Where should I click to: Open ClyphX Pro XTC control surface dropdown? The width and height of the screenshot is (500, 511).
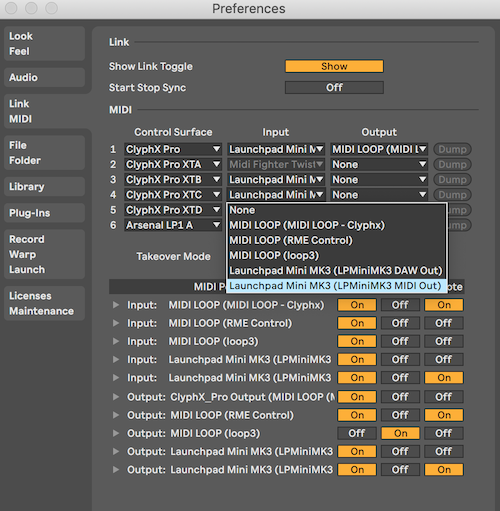tap(173, 195)
